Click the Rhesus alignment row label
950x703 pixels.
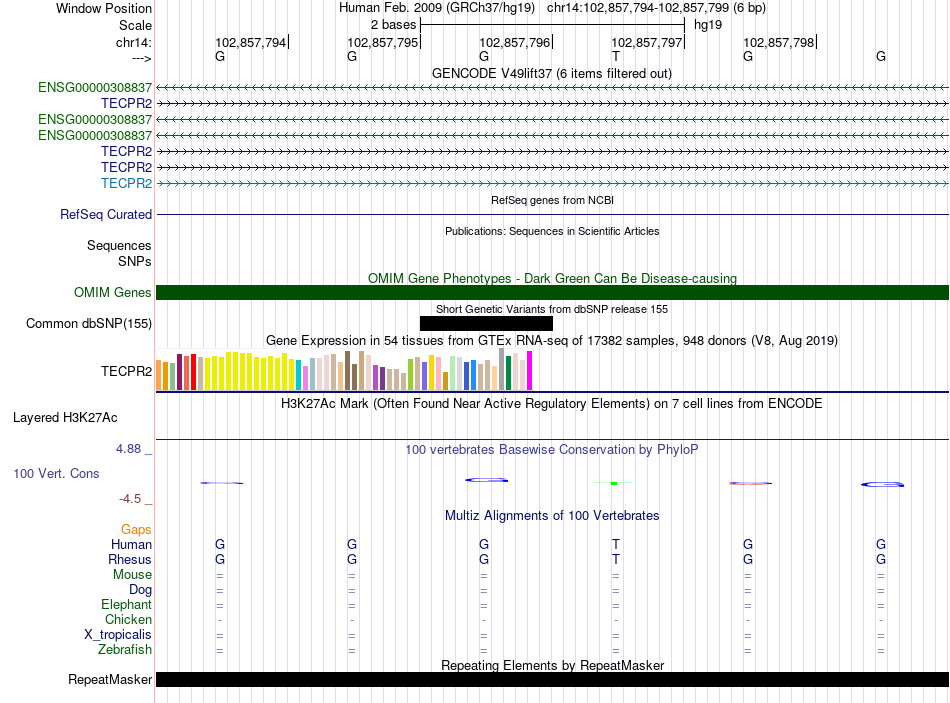click(130, 559)
